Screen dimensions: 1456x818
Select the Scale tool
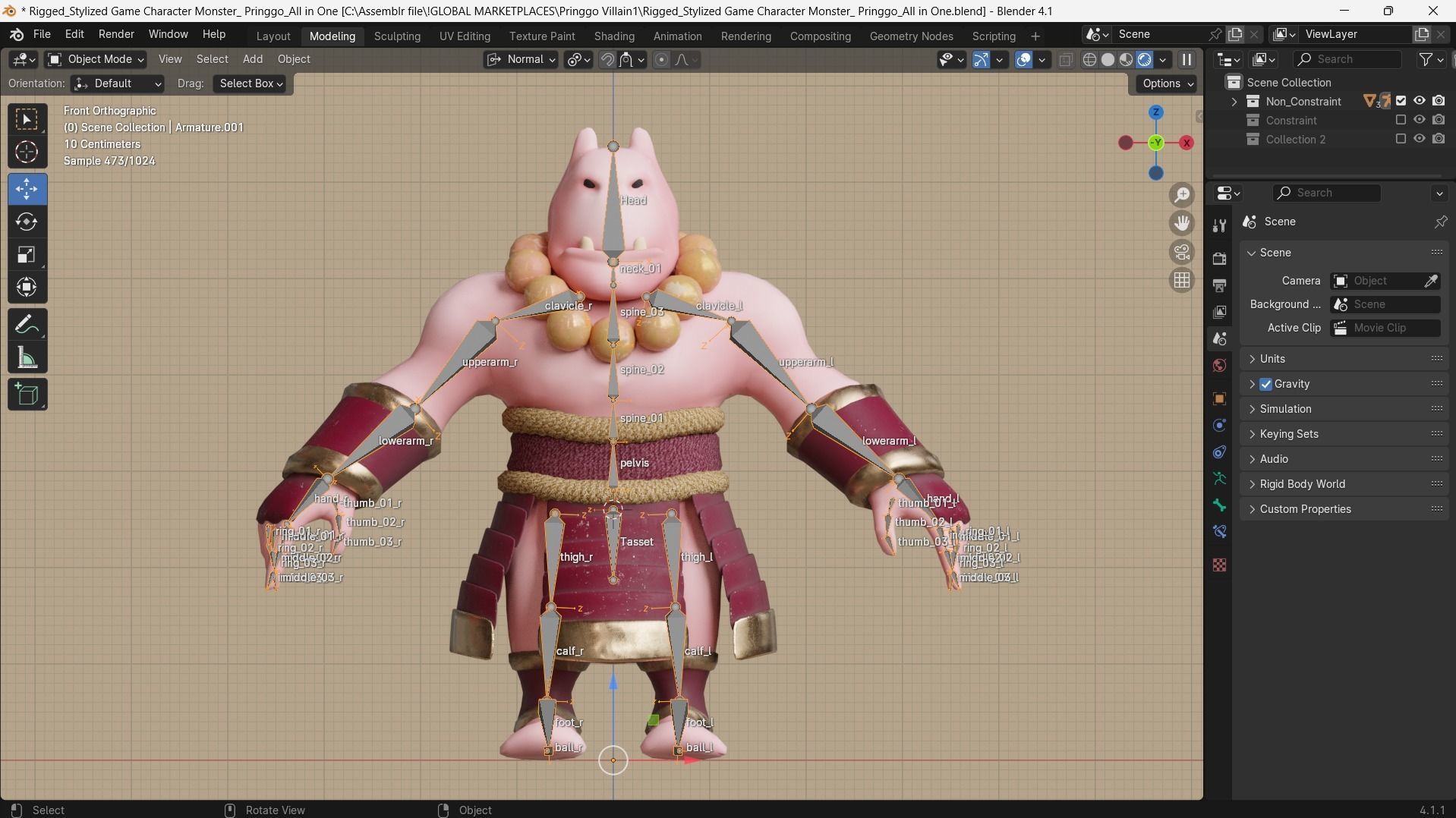pyautogui.click(x=27, y=254)
